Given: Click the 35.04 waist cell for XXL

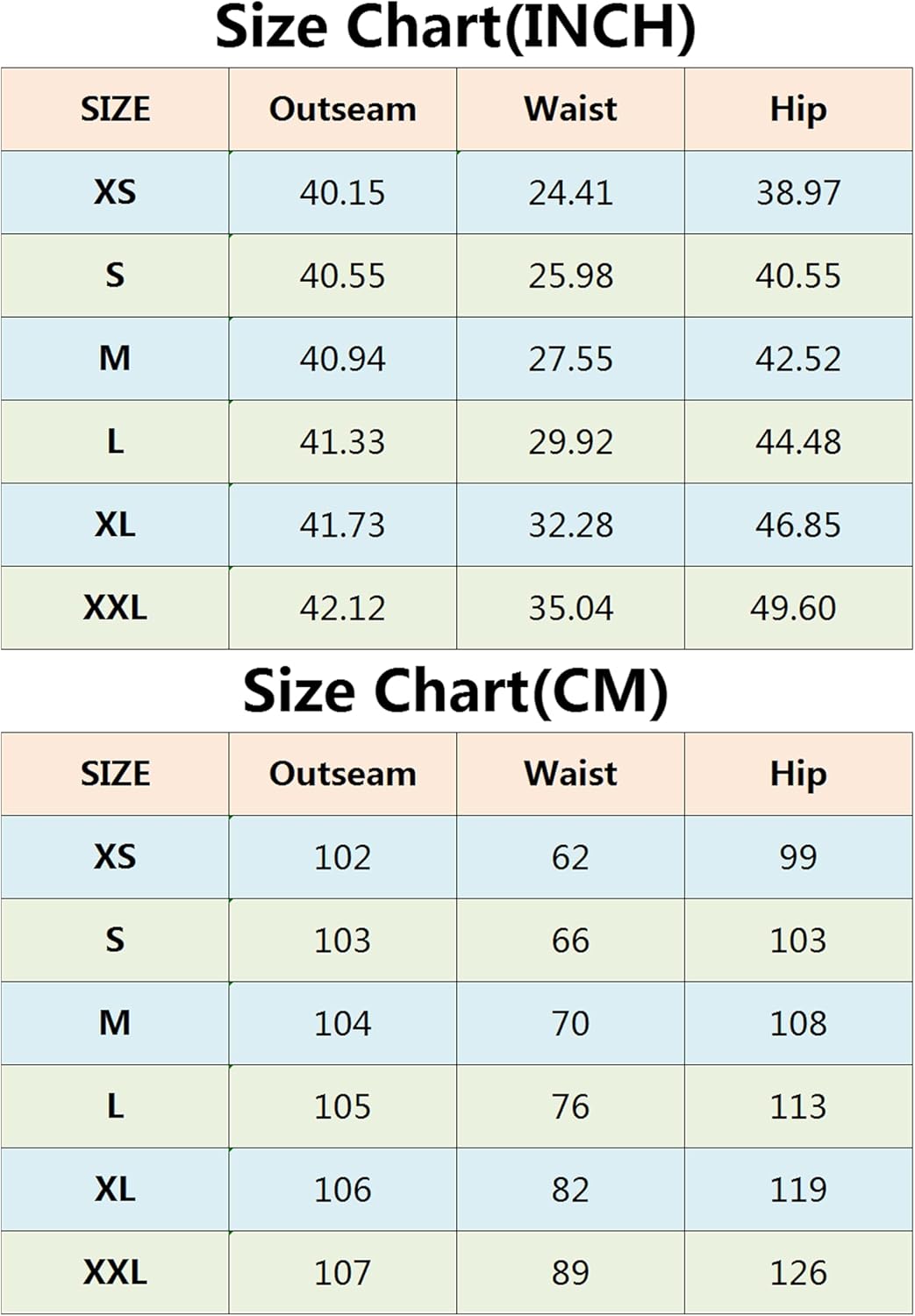Looking at the screenshot, I should (570, 608).
